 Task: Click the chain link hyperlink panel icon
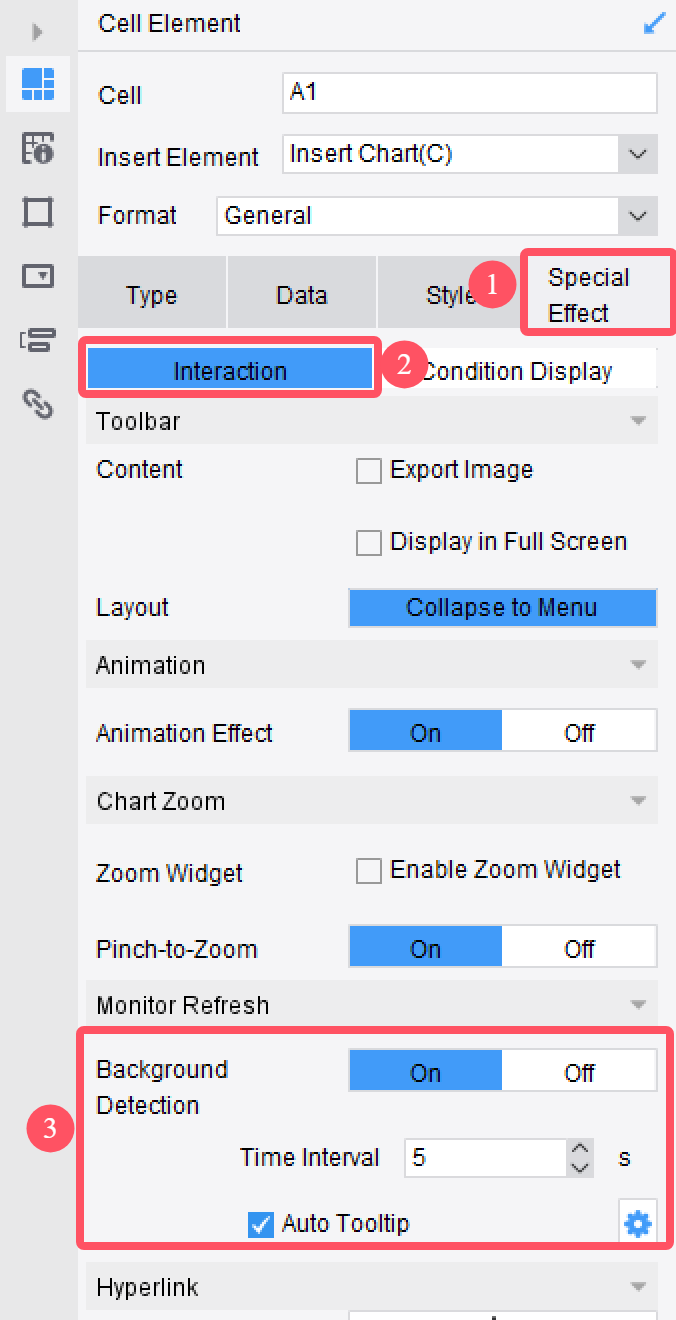37,405
